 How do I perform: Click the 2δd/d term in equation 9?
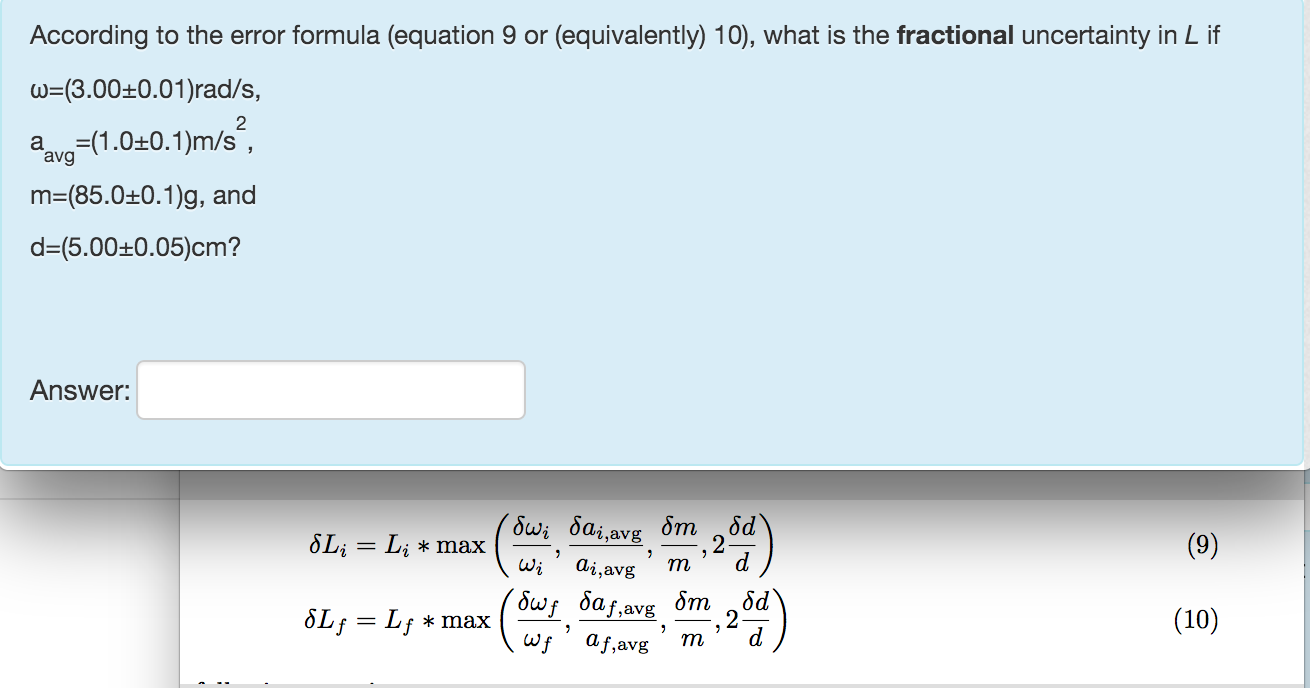(x=733, y=546)
